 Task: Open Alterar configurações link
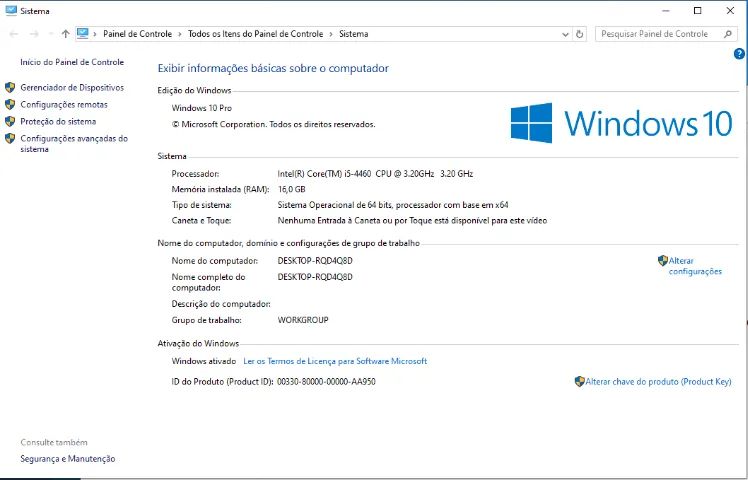(695, 266)
